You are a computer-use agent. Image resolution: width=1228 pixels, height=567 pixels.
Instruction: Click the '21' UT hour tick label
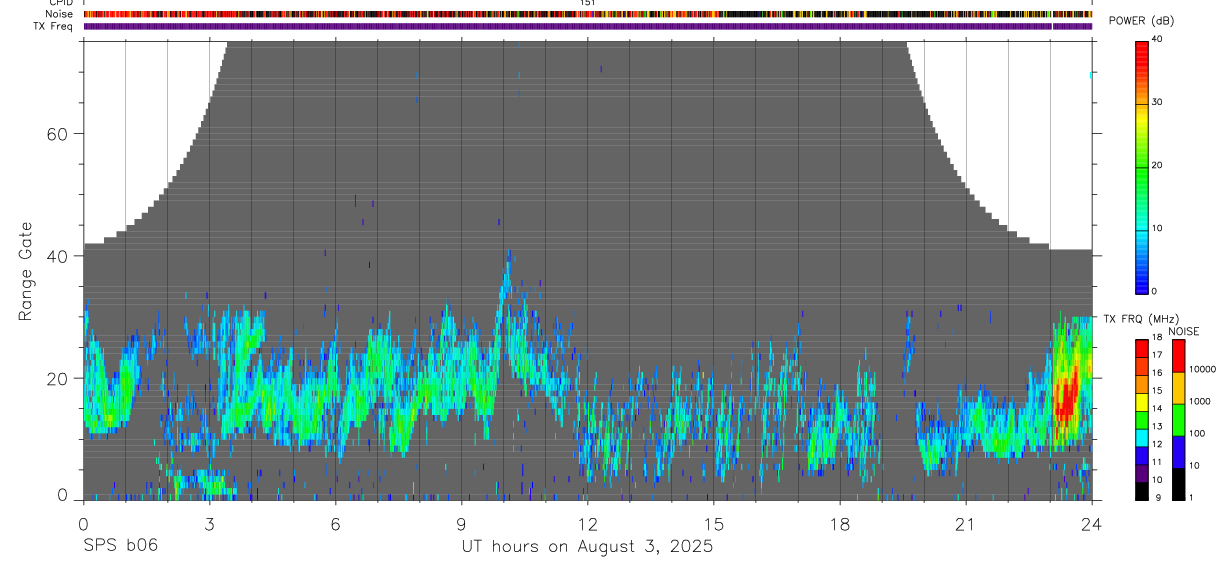click(965, 524)
